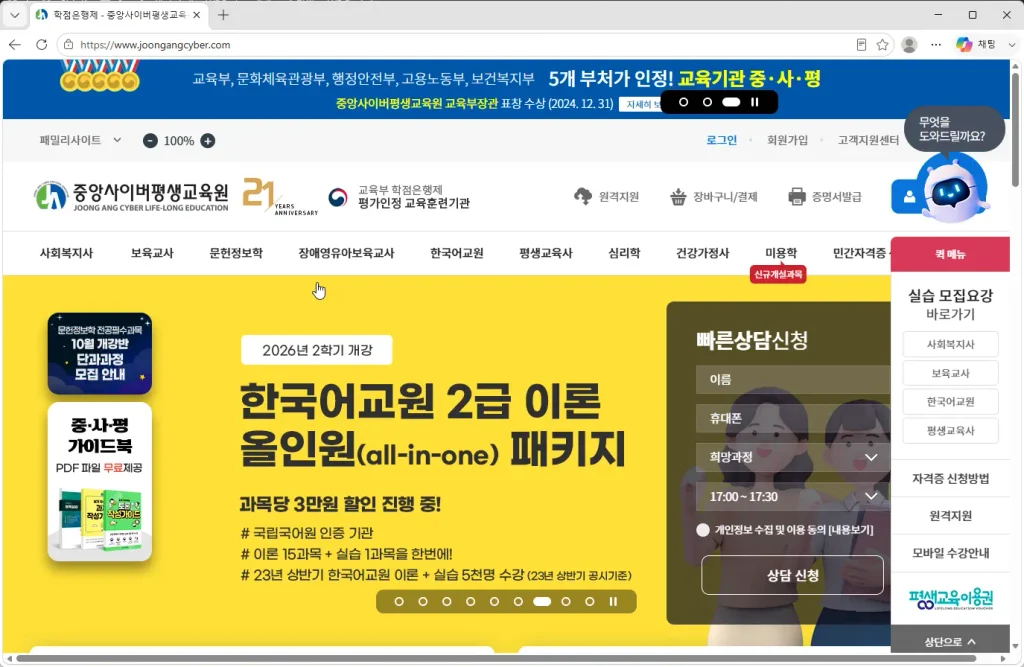Screen dimensions: 1024x667
Task: Decrease page zoom with minus icon
Action: point(150,140)
